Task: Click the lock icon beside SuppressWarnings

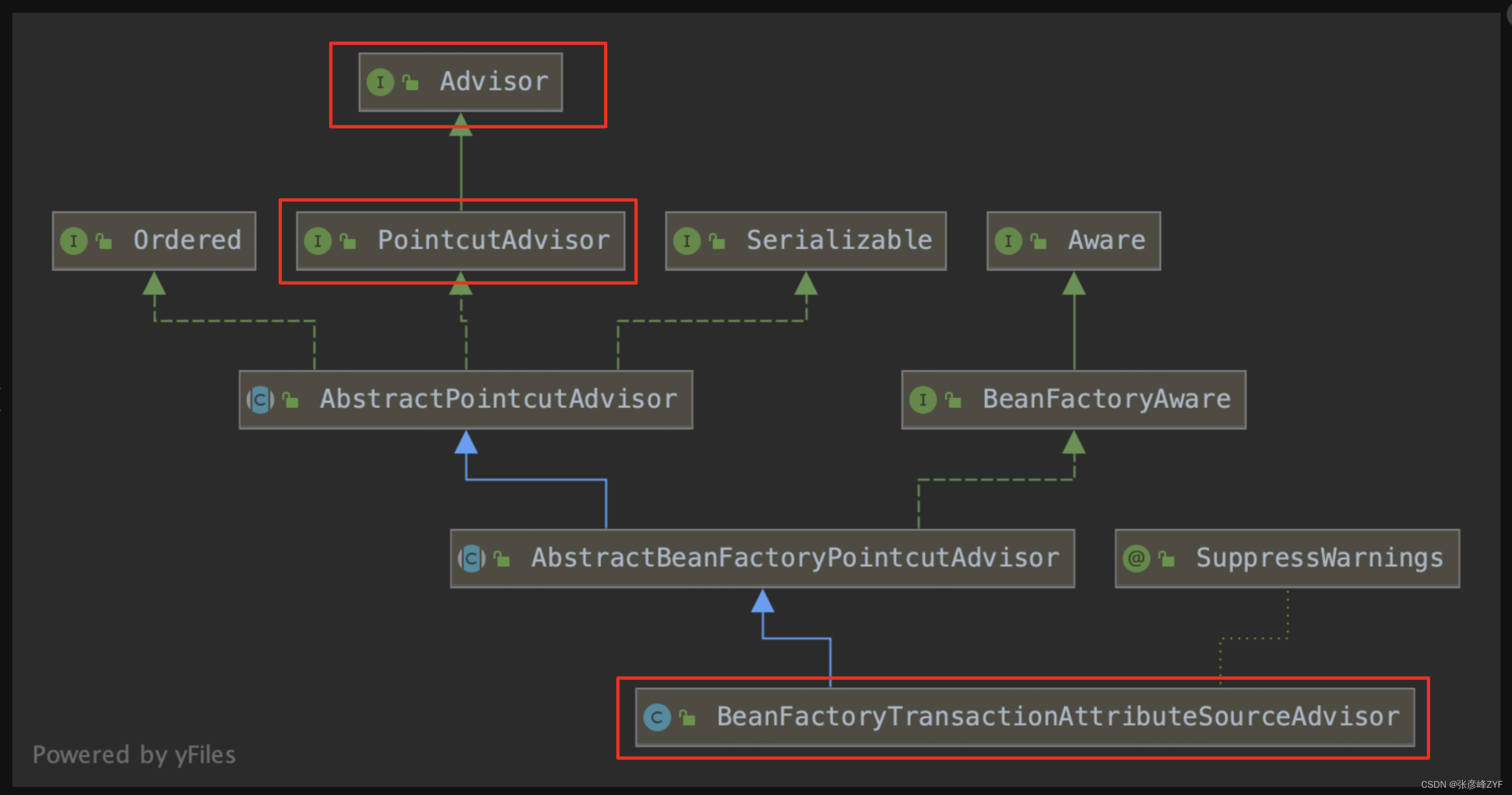Action: [x=1166, y=559]
